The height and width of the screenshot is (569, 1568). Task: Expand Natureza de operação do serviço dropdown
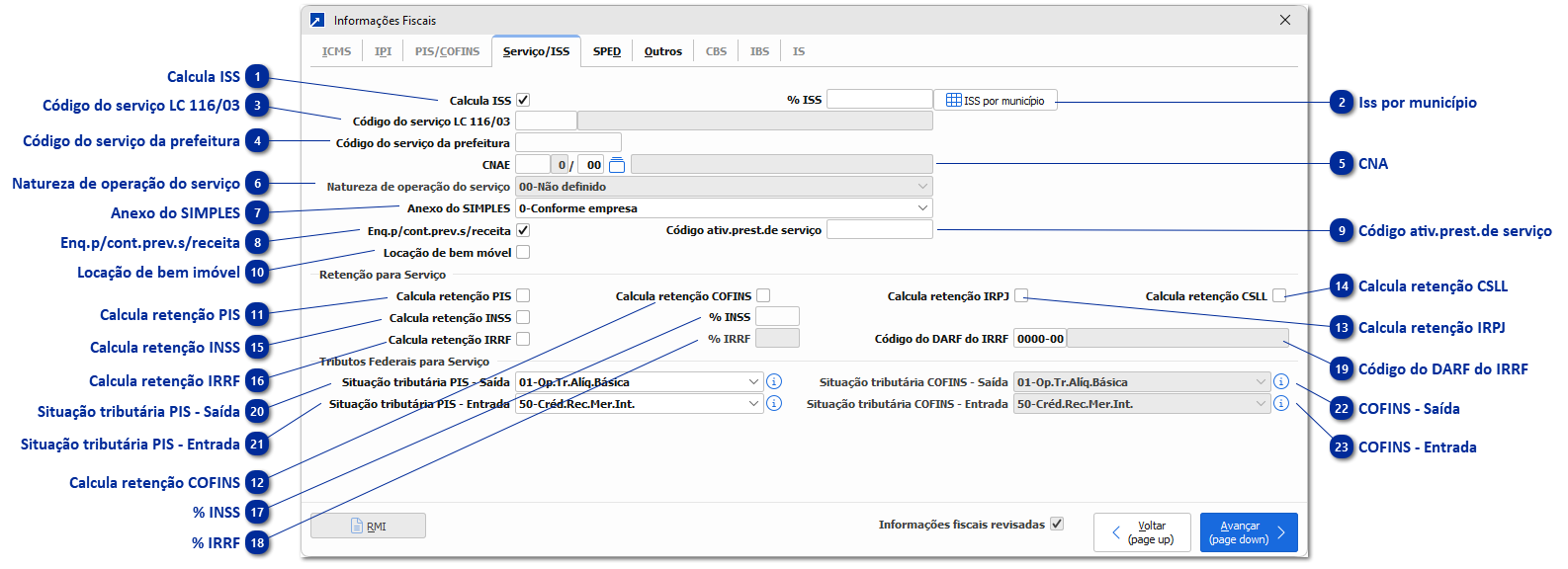pos(922,187)
